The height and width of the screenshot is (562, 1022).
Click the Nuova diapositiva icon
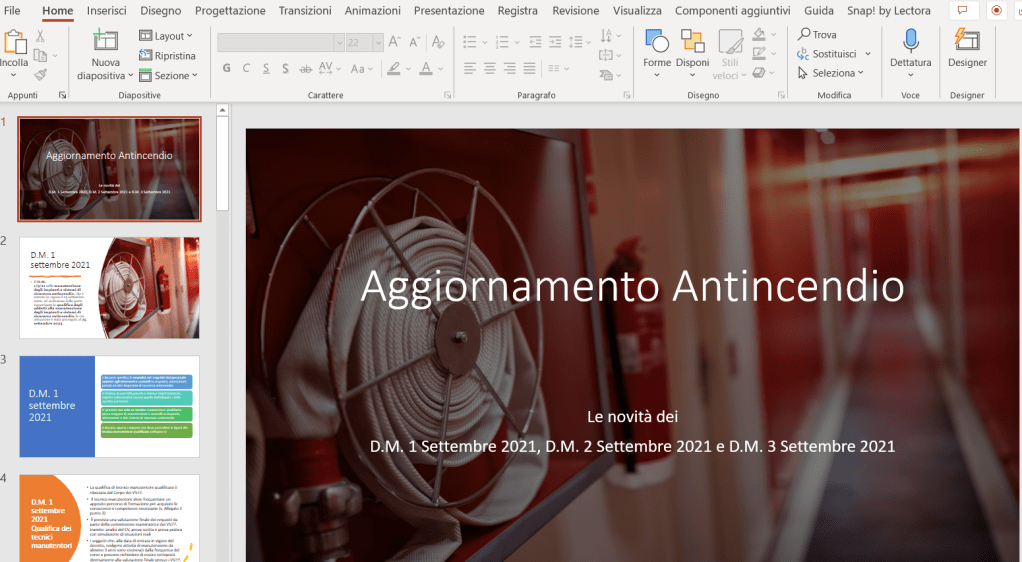[104, 42]
